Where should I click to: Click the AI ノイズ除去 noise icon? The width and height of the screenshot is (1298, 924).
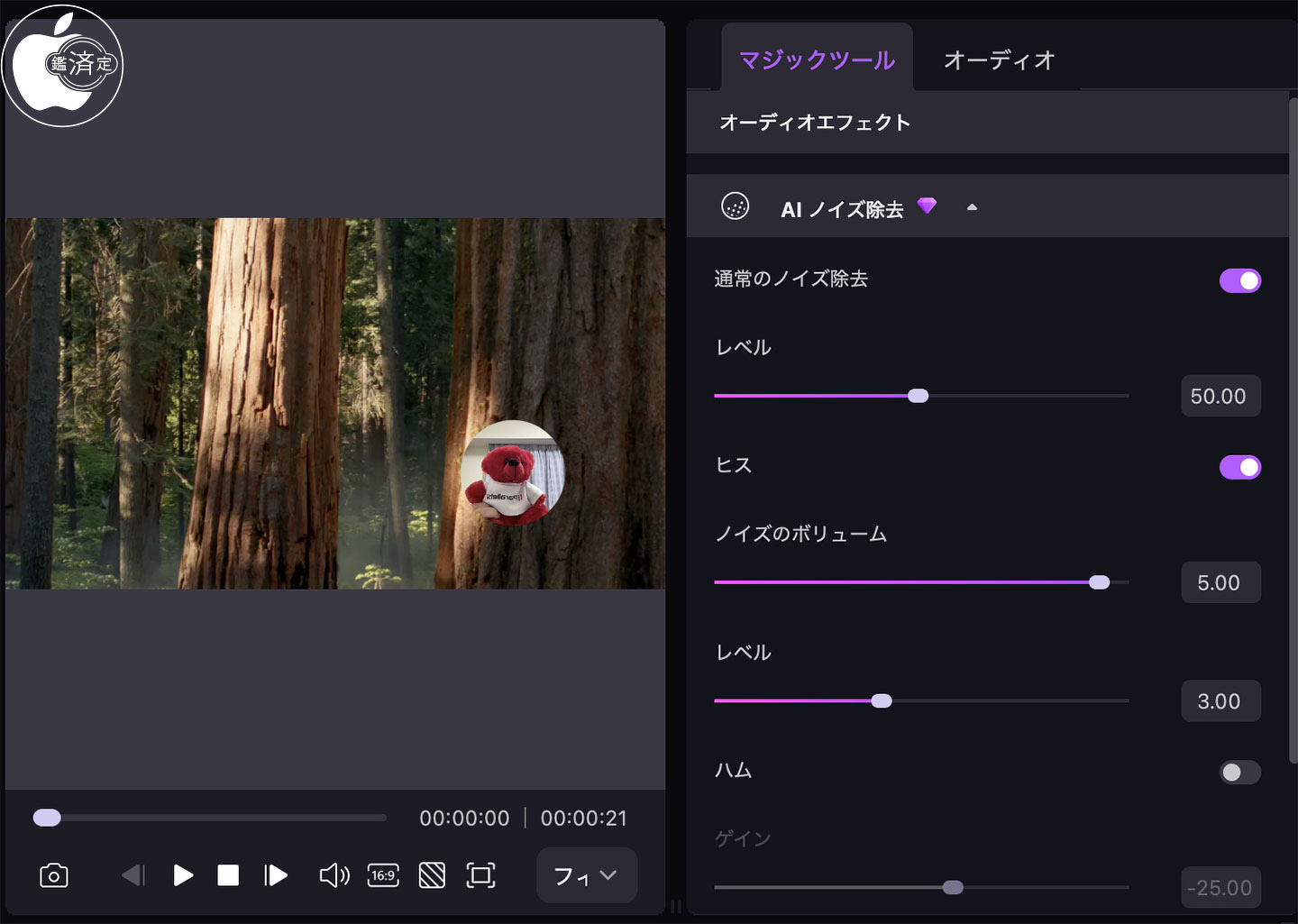click(736, 206)
